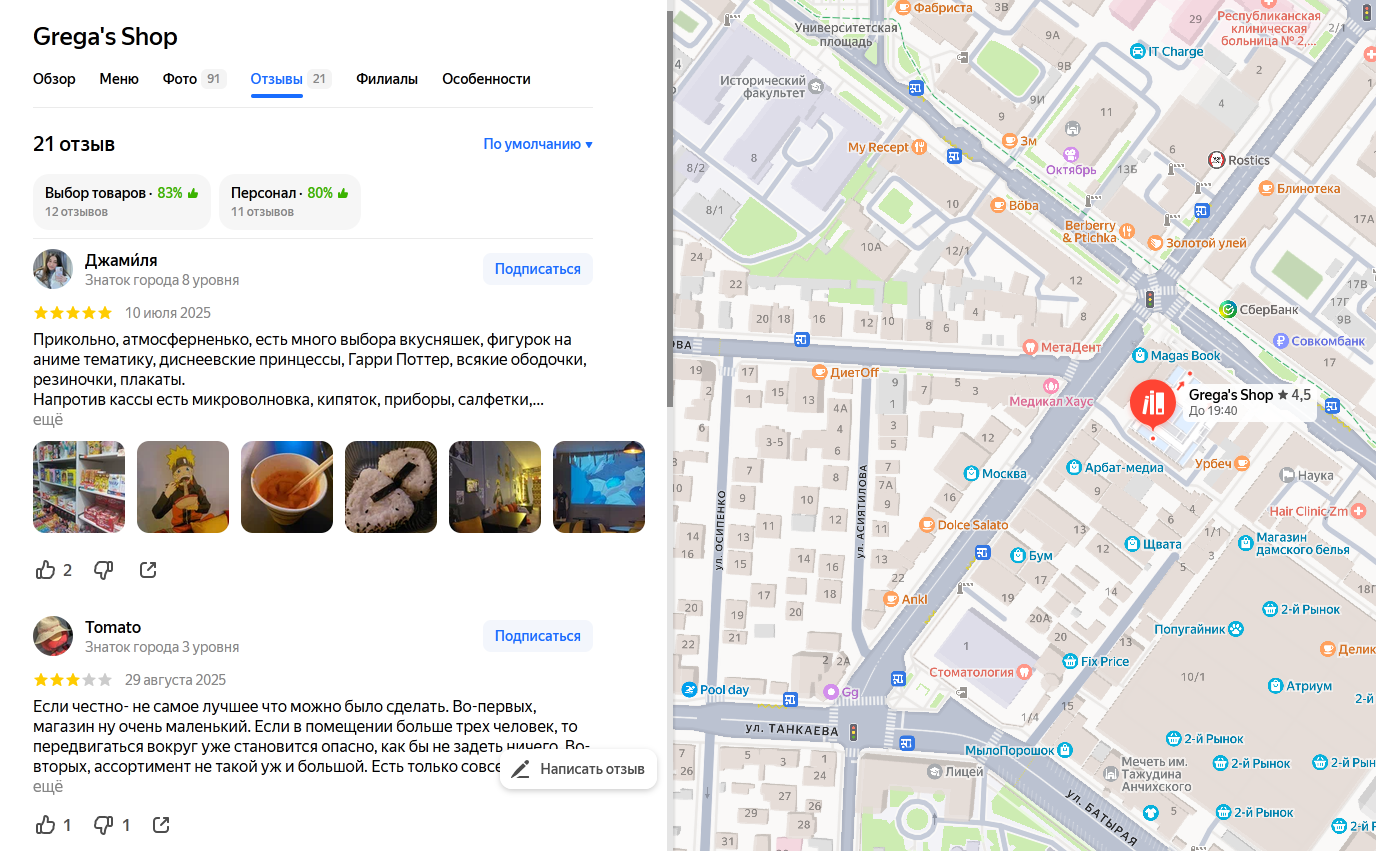1376x851 pixels.
Task: Like the review by Tomato
Action: (45, 825)
